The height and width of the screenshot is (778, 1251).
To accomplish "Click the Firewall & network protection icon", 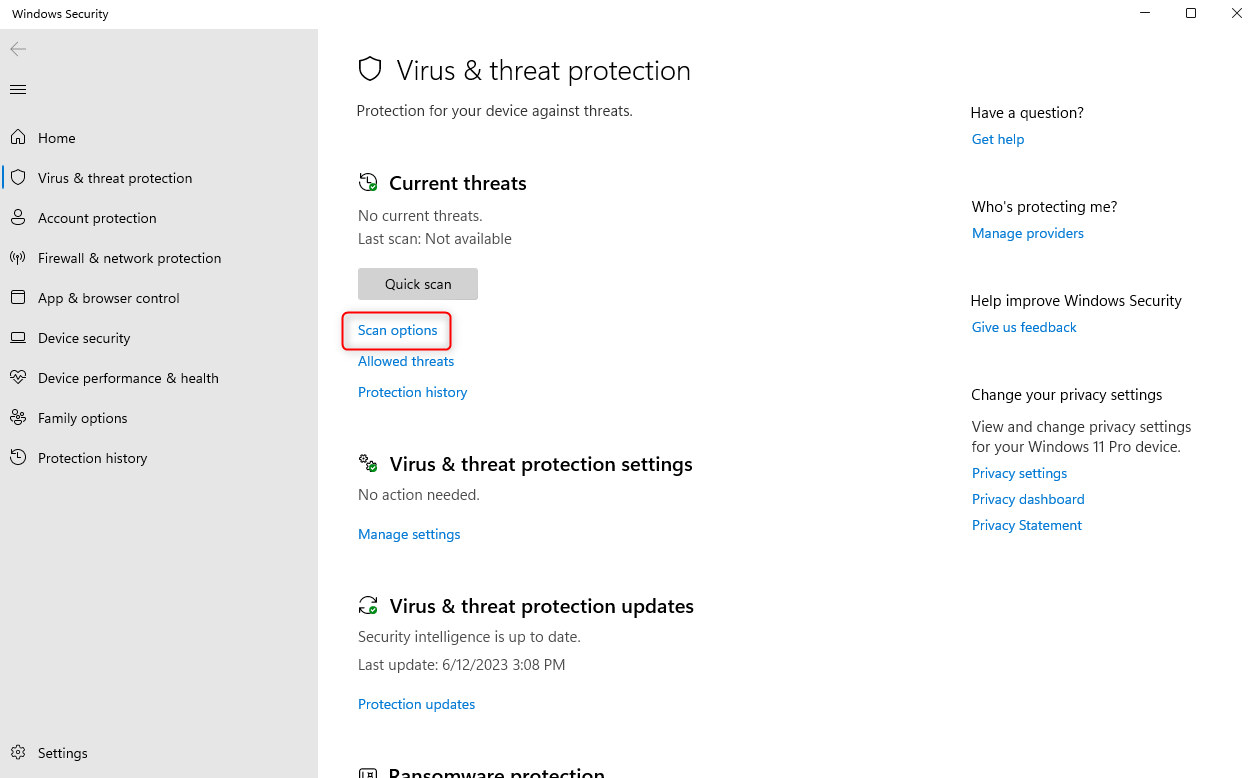I will pyautogui.click(x=18, y=258).
